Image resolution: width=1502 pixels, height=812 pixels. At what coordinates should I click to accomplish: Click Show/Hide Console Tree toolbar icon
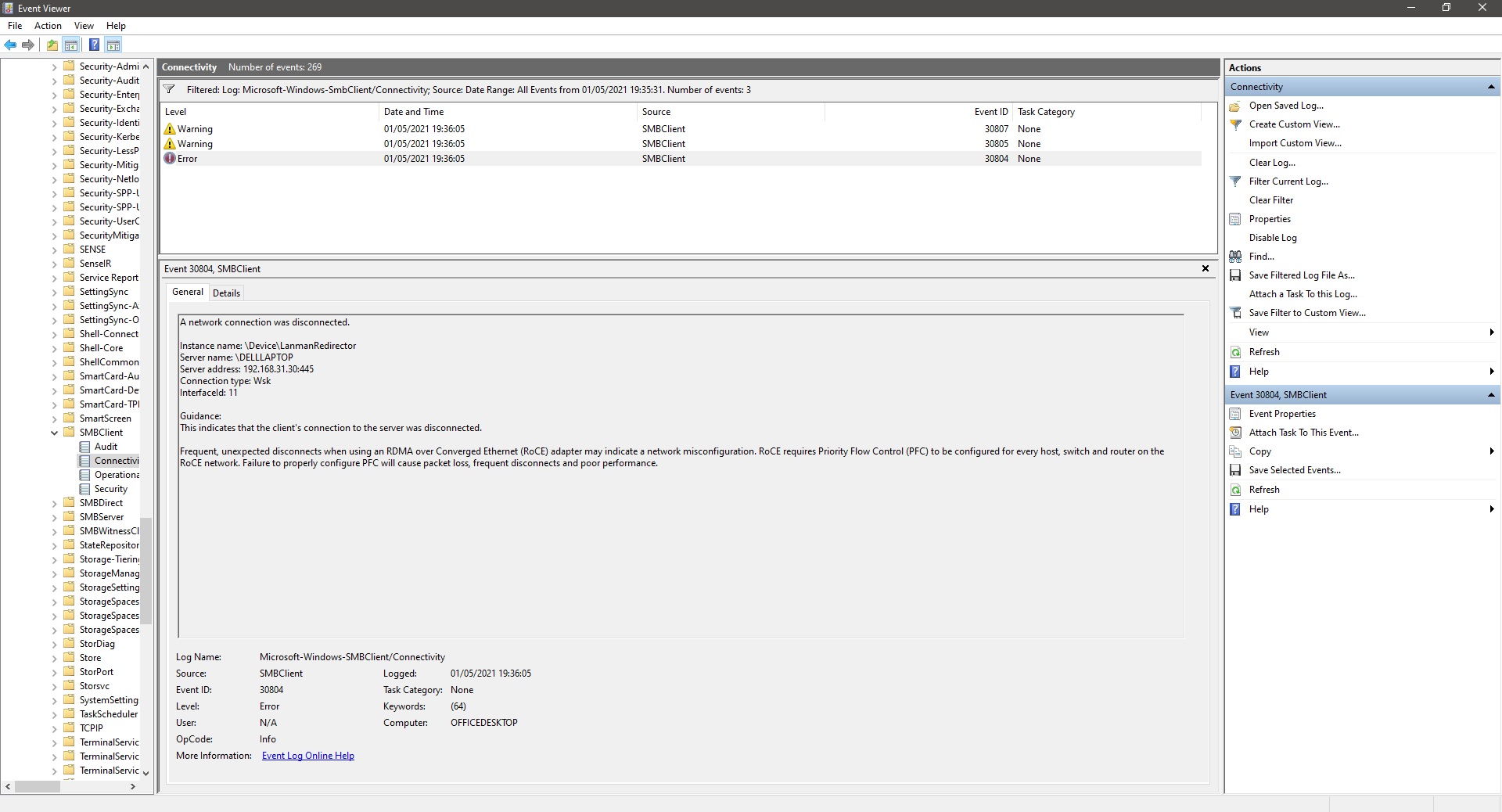point(71,45)
